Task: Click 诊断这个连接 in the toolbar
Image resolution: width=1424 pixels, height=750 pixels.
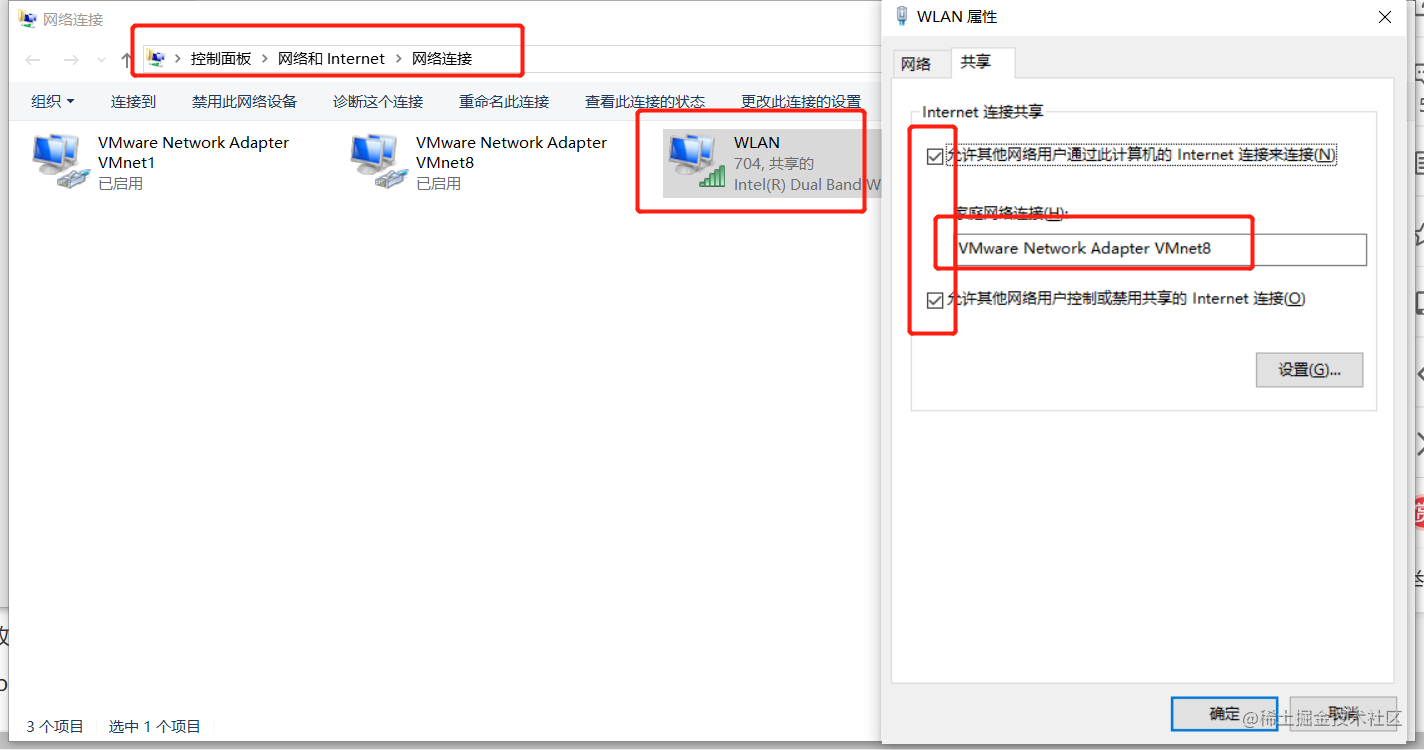Action: pos(378,101)
